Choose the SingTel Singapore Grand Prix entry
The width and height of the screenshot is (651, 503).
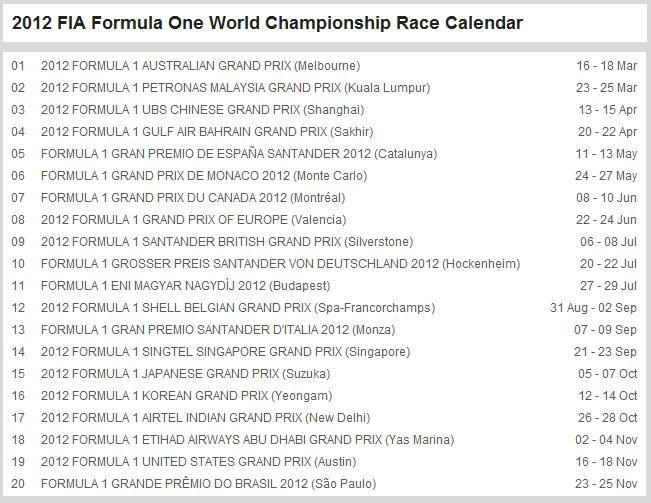225,352
